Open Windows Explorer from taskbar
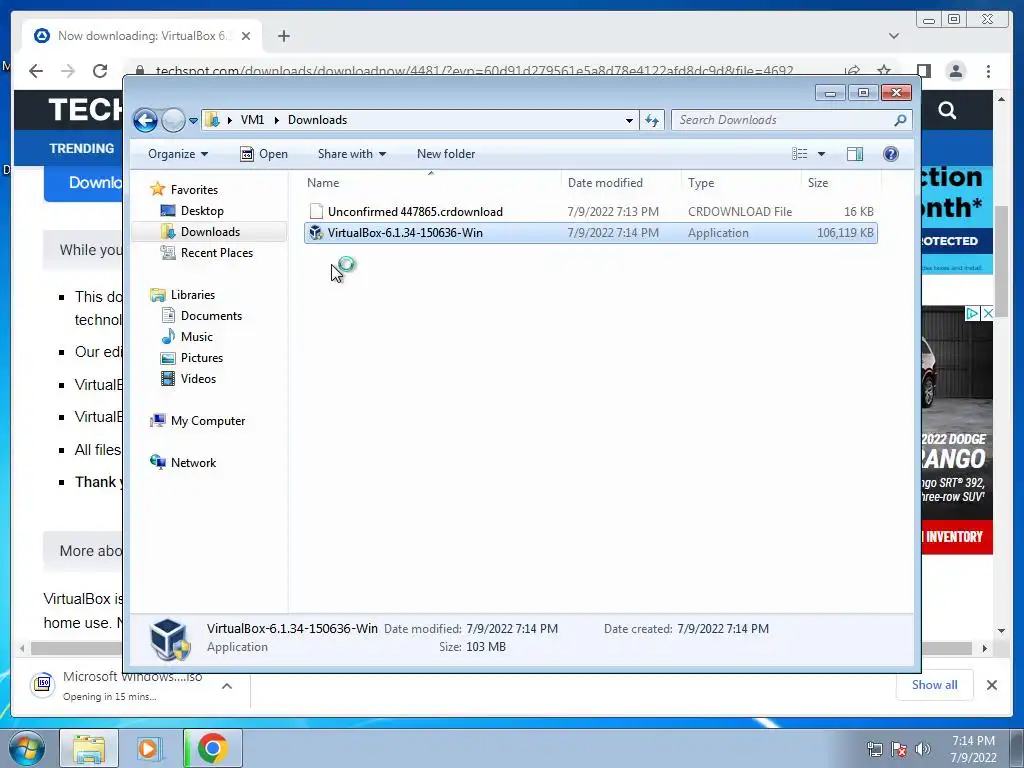The height and width of the screenshot is (768, 1024). point(89,748)
